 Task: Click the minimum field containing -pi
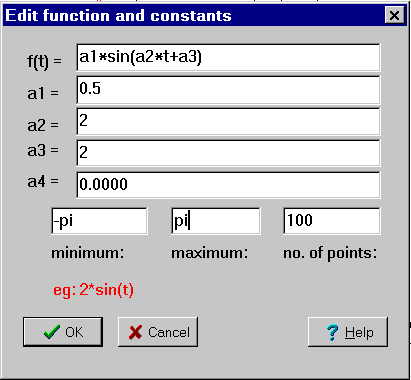[x=99, y=221]
